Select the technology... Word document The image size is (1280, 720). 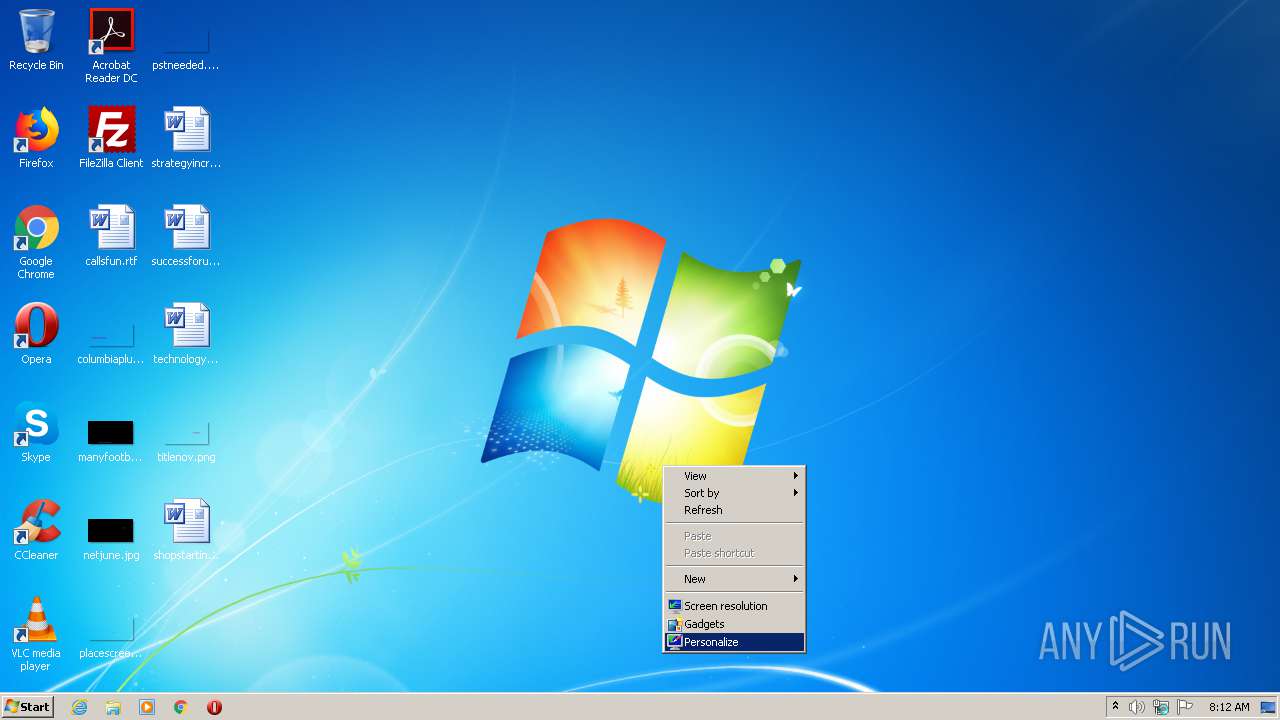[186, 334]
